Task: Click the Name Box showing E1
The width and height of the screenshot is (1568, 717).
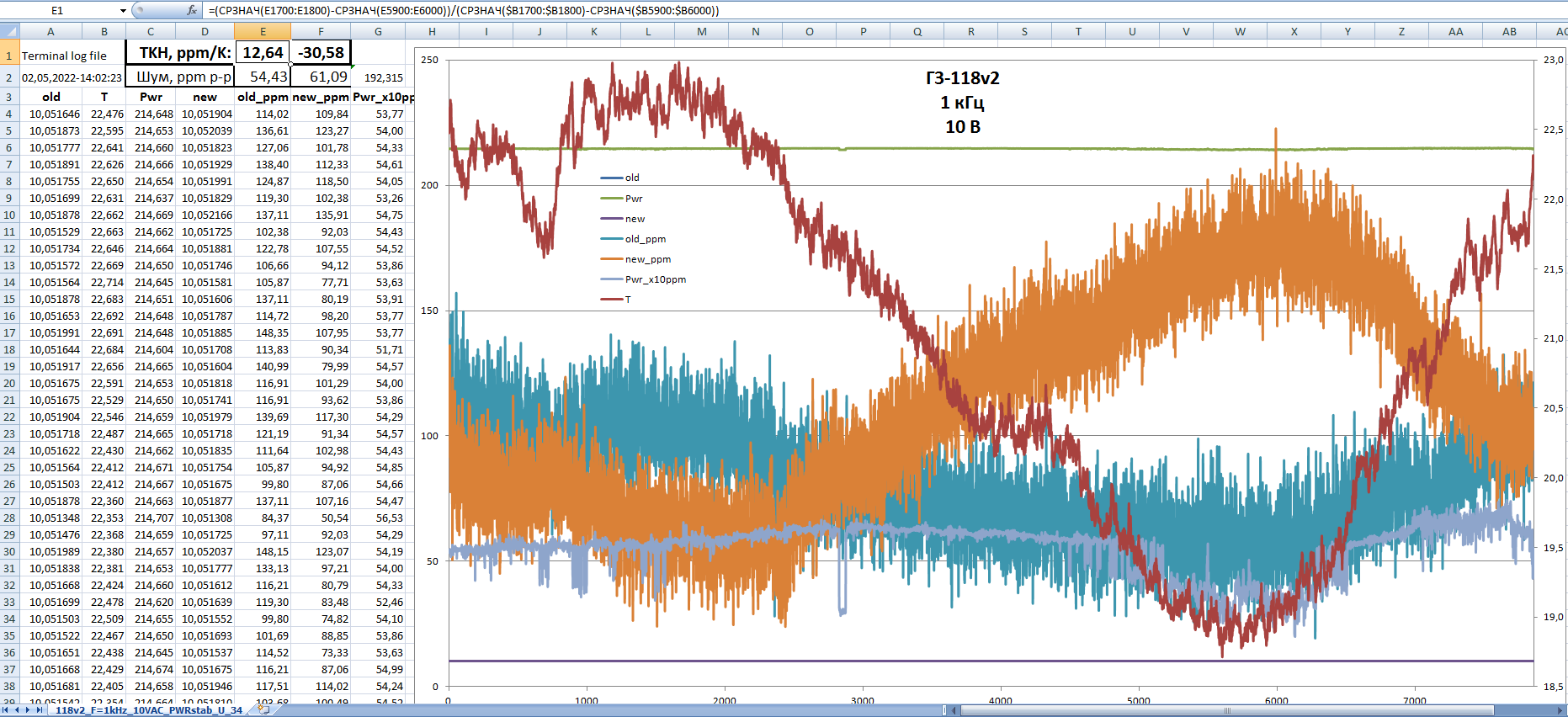Action: pyautogui.click(x=59, y=10)
